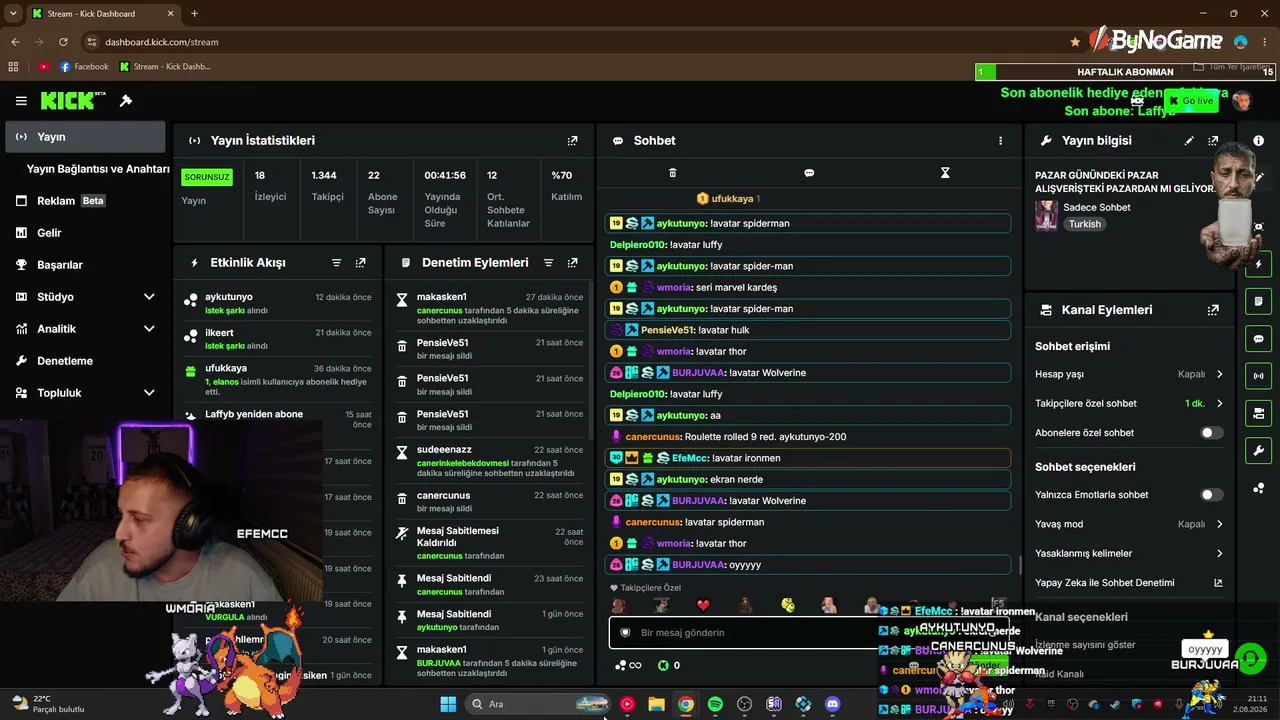Image resolution: width=1280 pixels, height=720 pixels.
Task: Reload the page
Action: pyautogui.click(x=63, y=42)
